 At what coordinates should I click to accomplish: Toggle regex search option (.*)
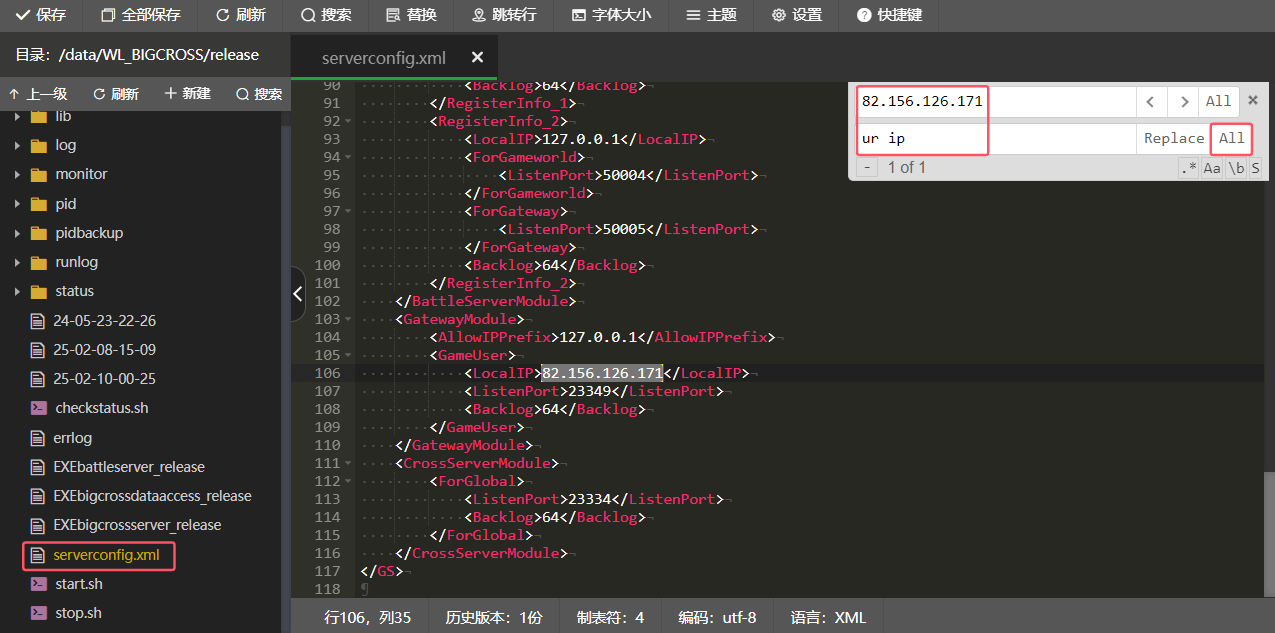1188,168
